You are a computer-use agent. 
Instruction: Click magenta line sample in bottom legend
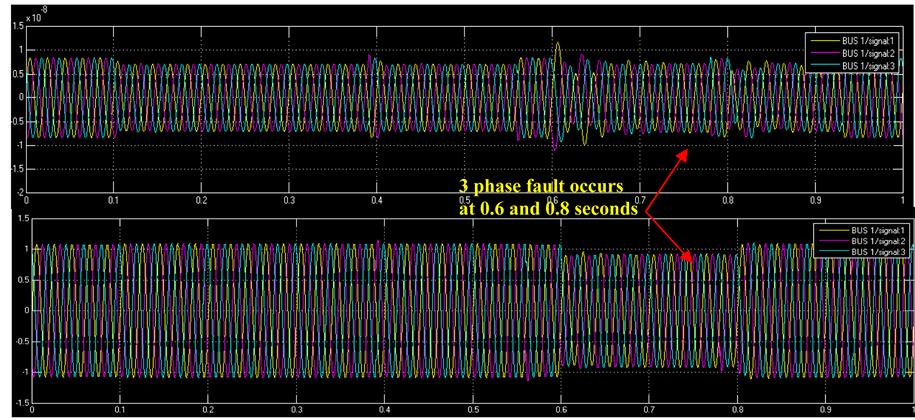(832, 242)
